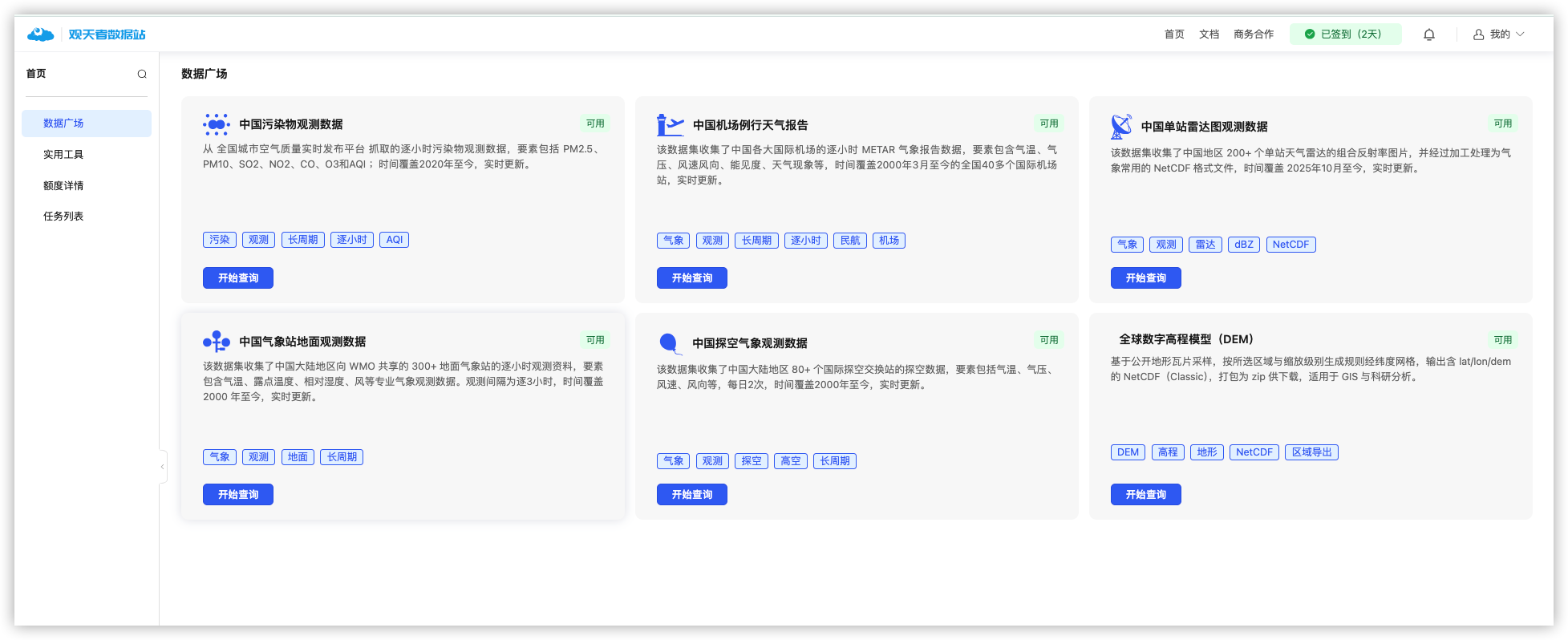The height and width of the screenshot is (640, 1568).
Task: Start query for 中国探空气象观测数据
Action: pyautogui.click(x=692, y=495)
